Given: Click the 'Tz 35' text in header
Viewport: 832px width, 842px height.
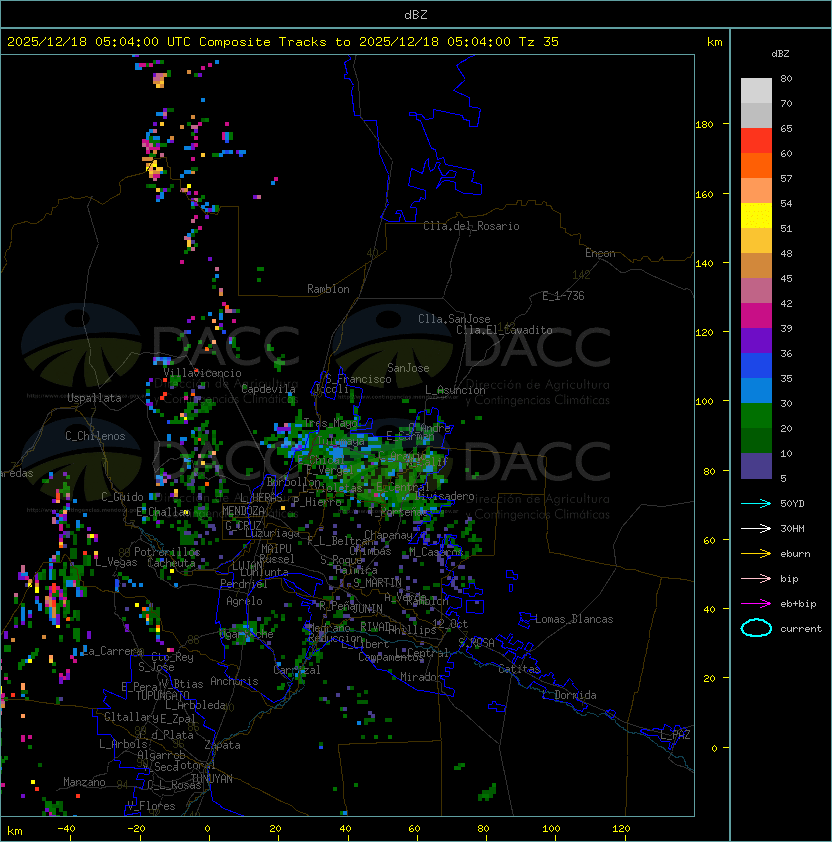Looking at the screenshot, I should coord(539,42).
